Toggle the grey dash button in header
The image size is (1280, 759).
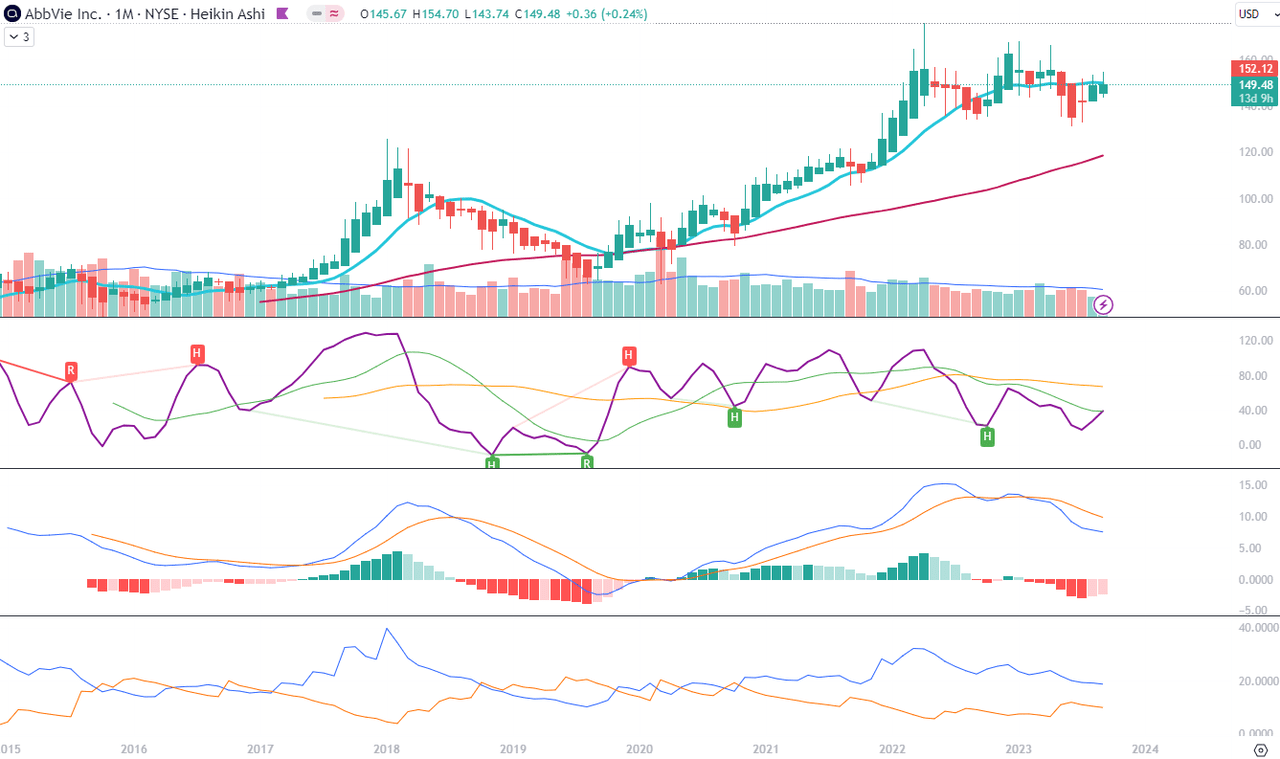(x=316, y=14)
